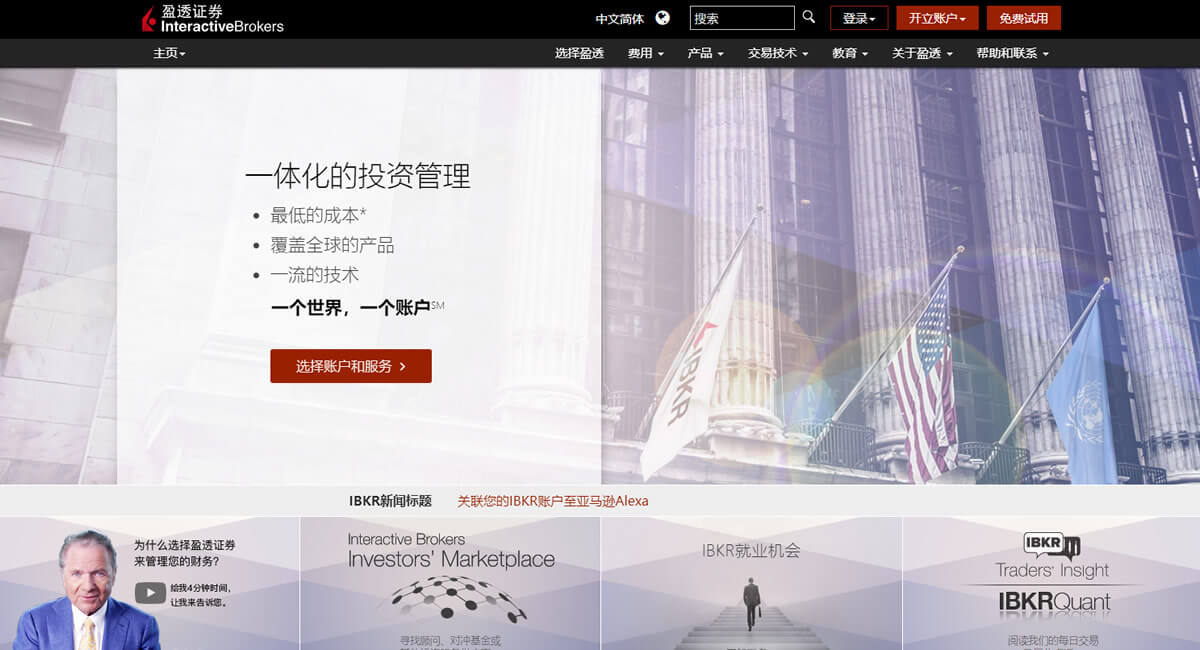Switch language via 中文简体 link
The image size is (1200, 650).
tap(619, 19)
